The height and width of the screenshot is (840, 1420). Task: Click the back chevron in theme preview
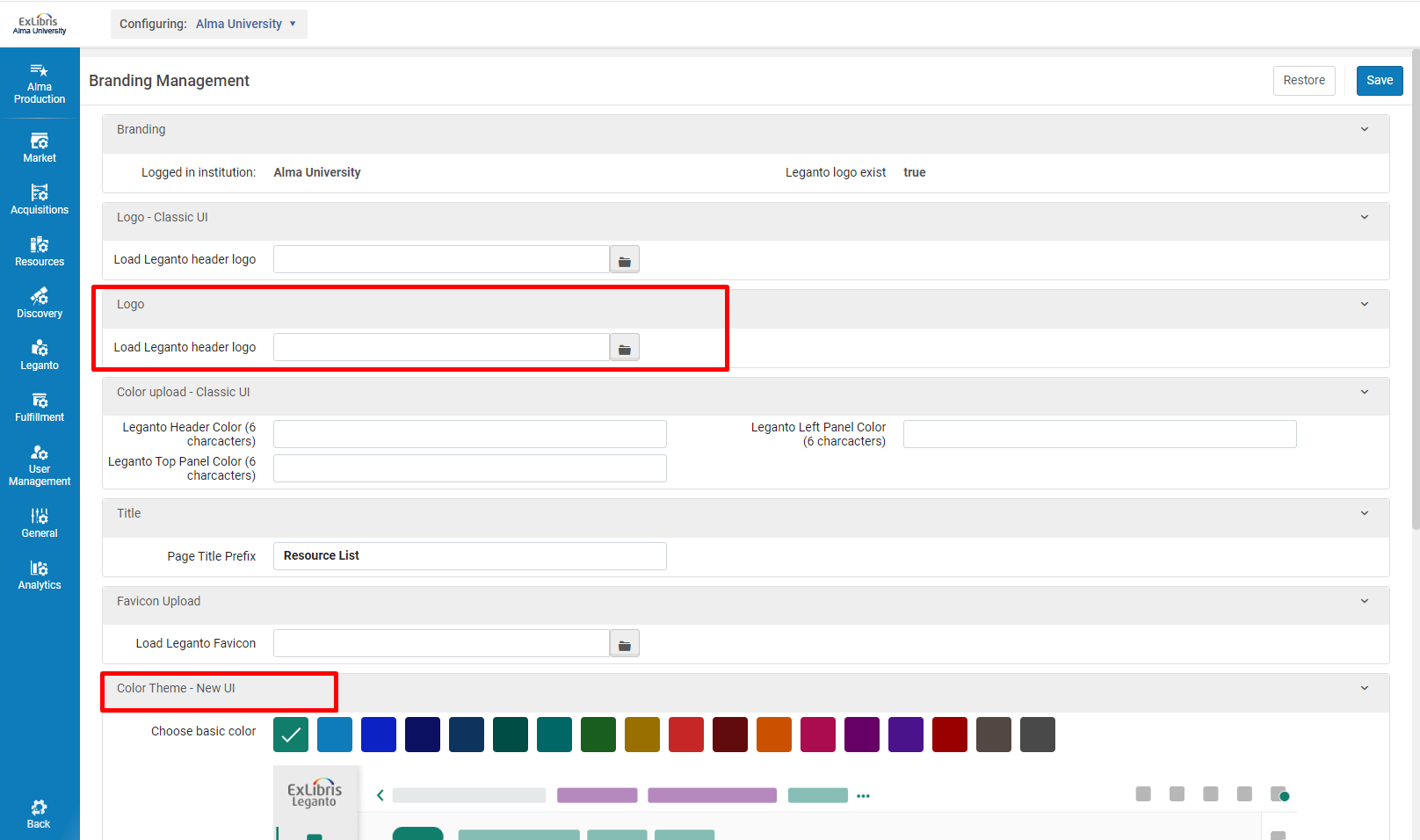pyautogui.click(x=380, y=795)
